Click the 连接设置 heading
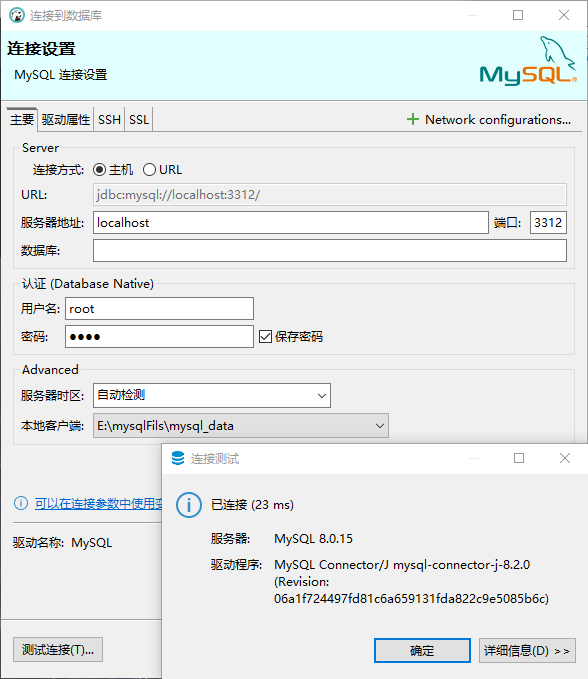Viewport: 588px width, 679px height. [42, 48]
